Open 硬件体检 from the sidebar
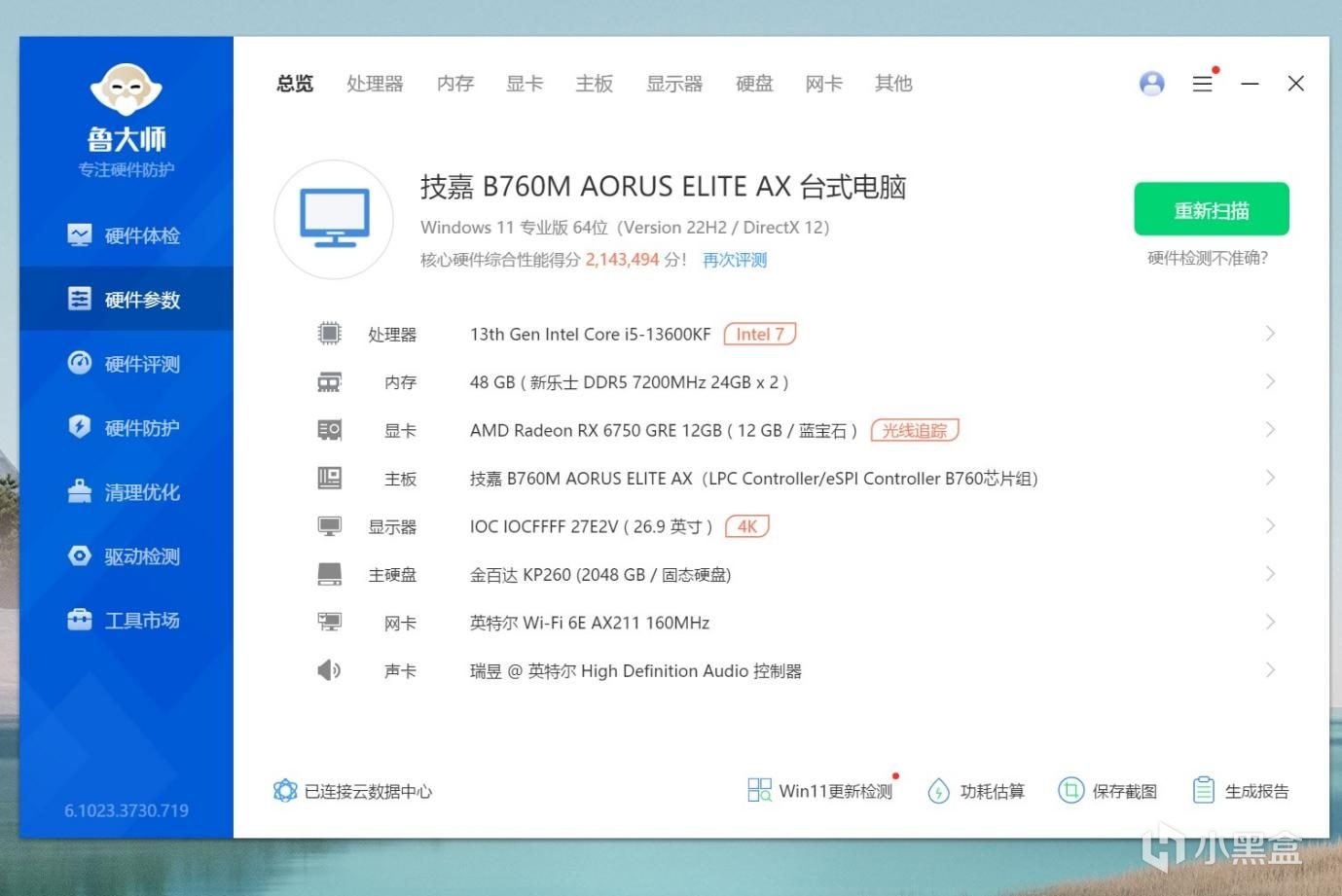Image resolution: width=1342 pixels, height=896 pixels. point(127,235)
